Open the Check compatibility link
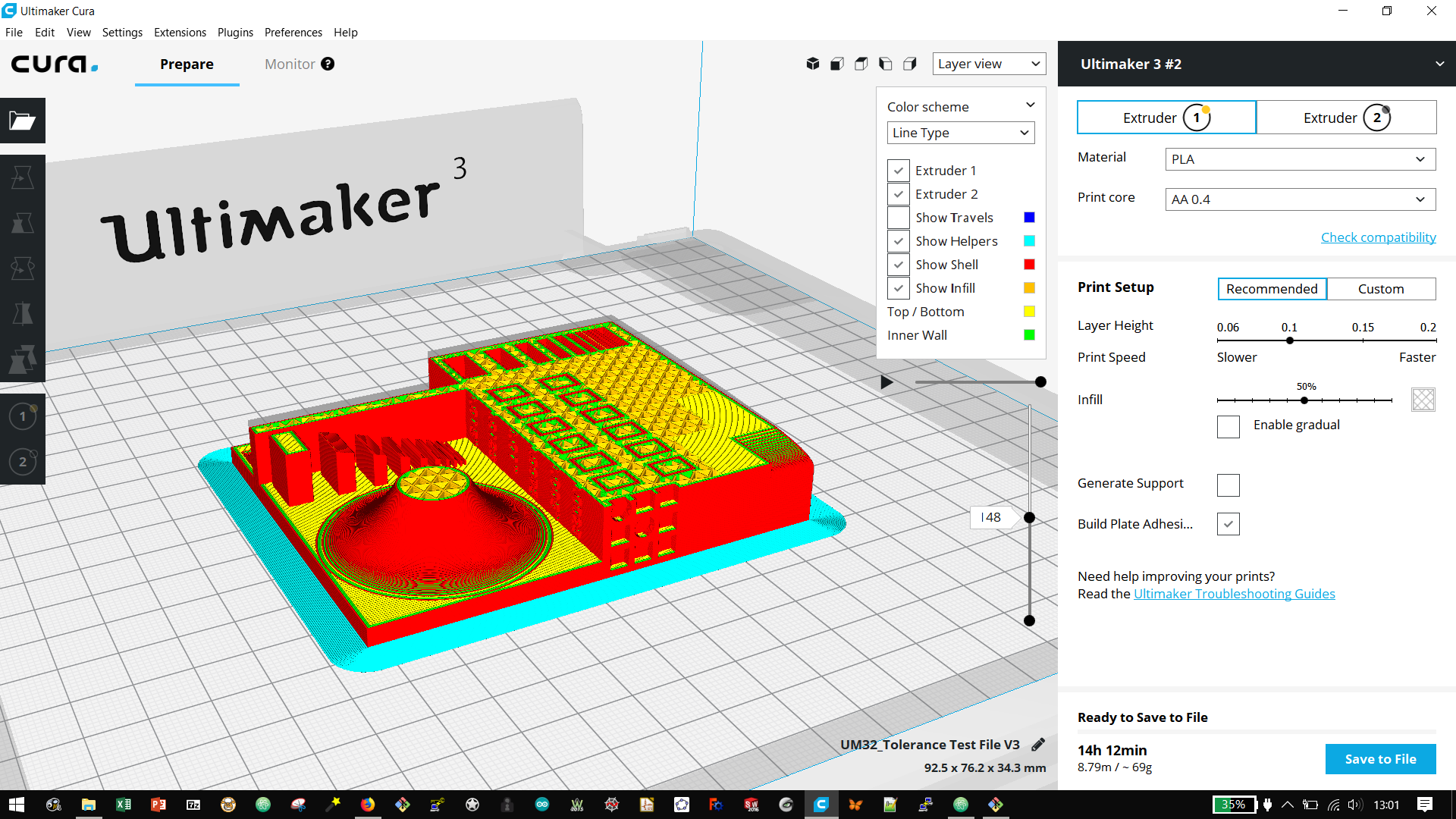 [1378, 237]
